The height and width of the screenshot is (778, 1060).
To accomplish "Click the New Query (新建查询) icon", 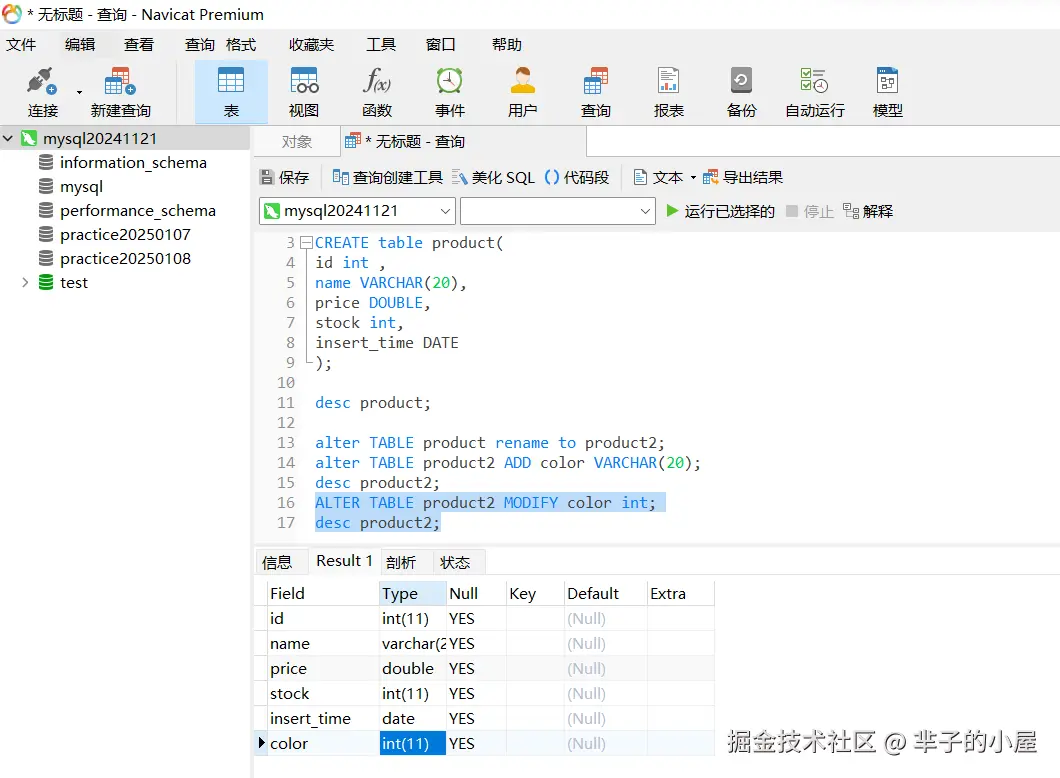I will pos(120,91).
